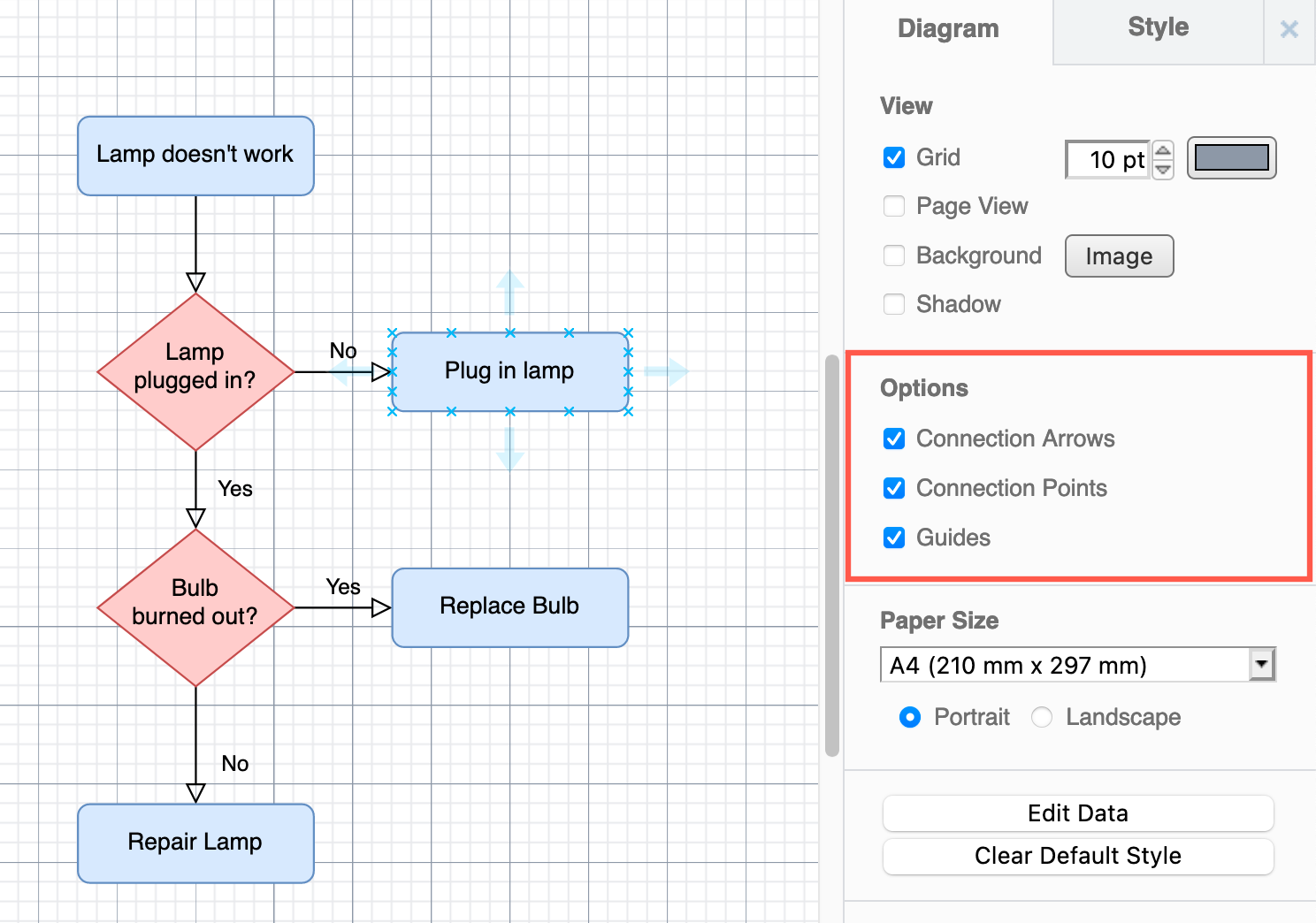Image resolution: width=1316 pixels, height=923 pixels.
Task: Decrease grid size using the down stepper arrow
Action: (1163, 168)
